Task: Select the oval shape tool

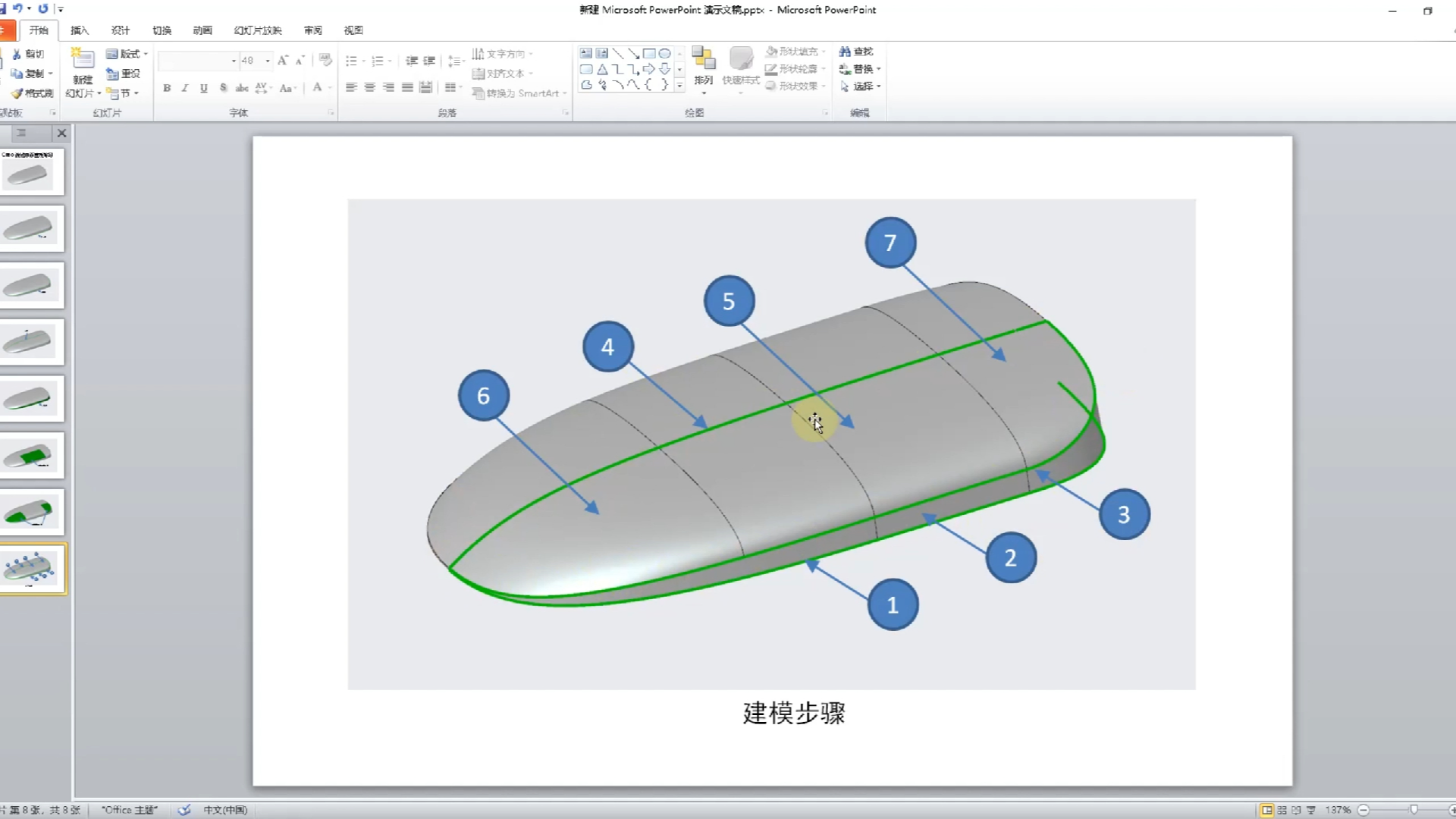Action: [x=664, y=54]
